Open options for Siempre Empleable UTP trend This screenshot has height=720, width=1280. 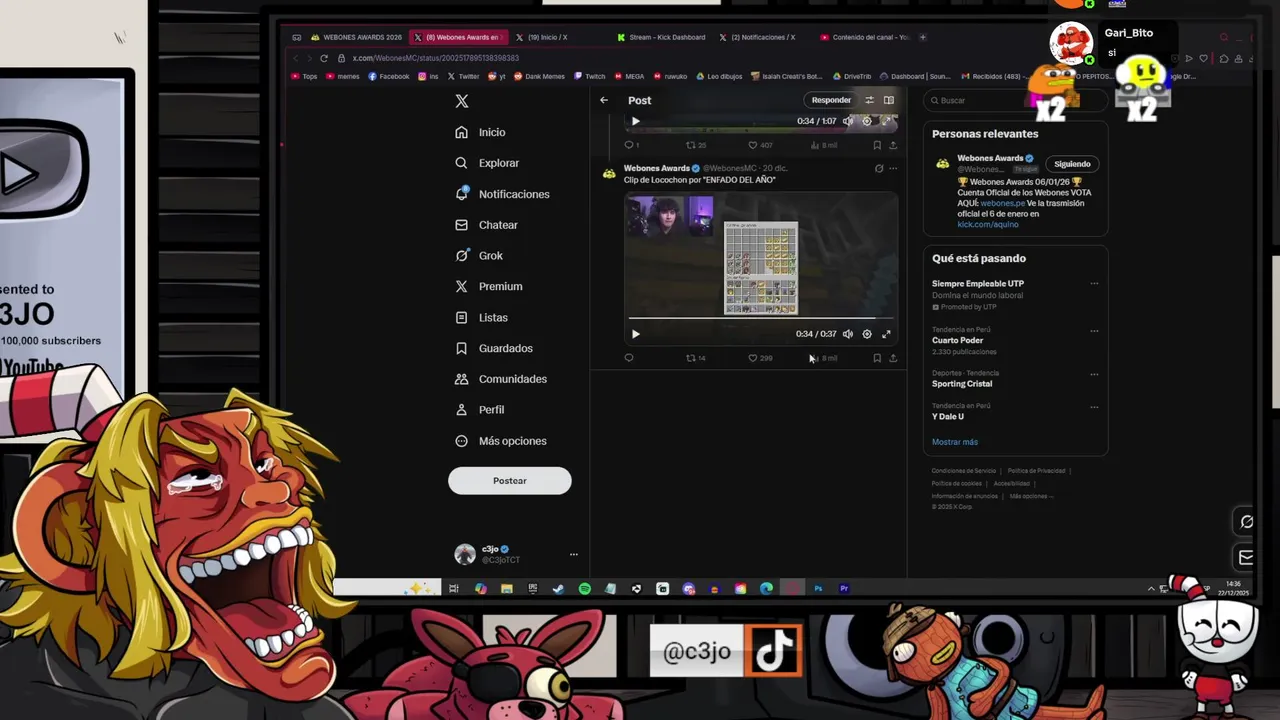point(1094,283)
